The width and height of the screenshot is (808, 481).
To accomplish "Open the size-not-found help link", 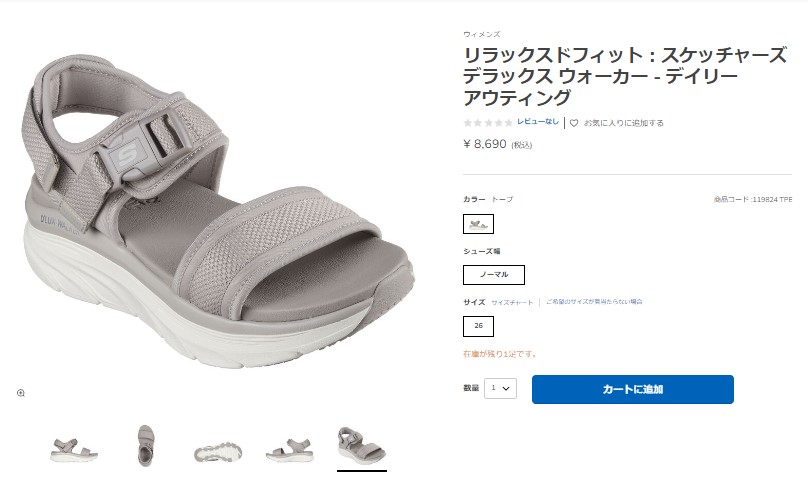I will [594, 302].
